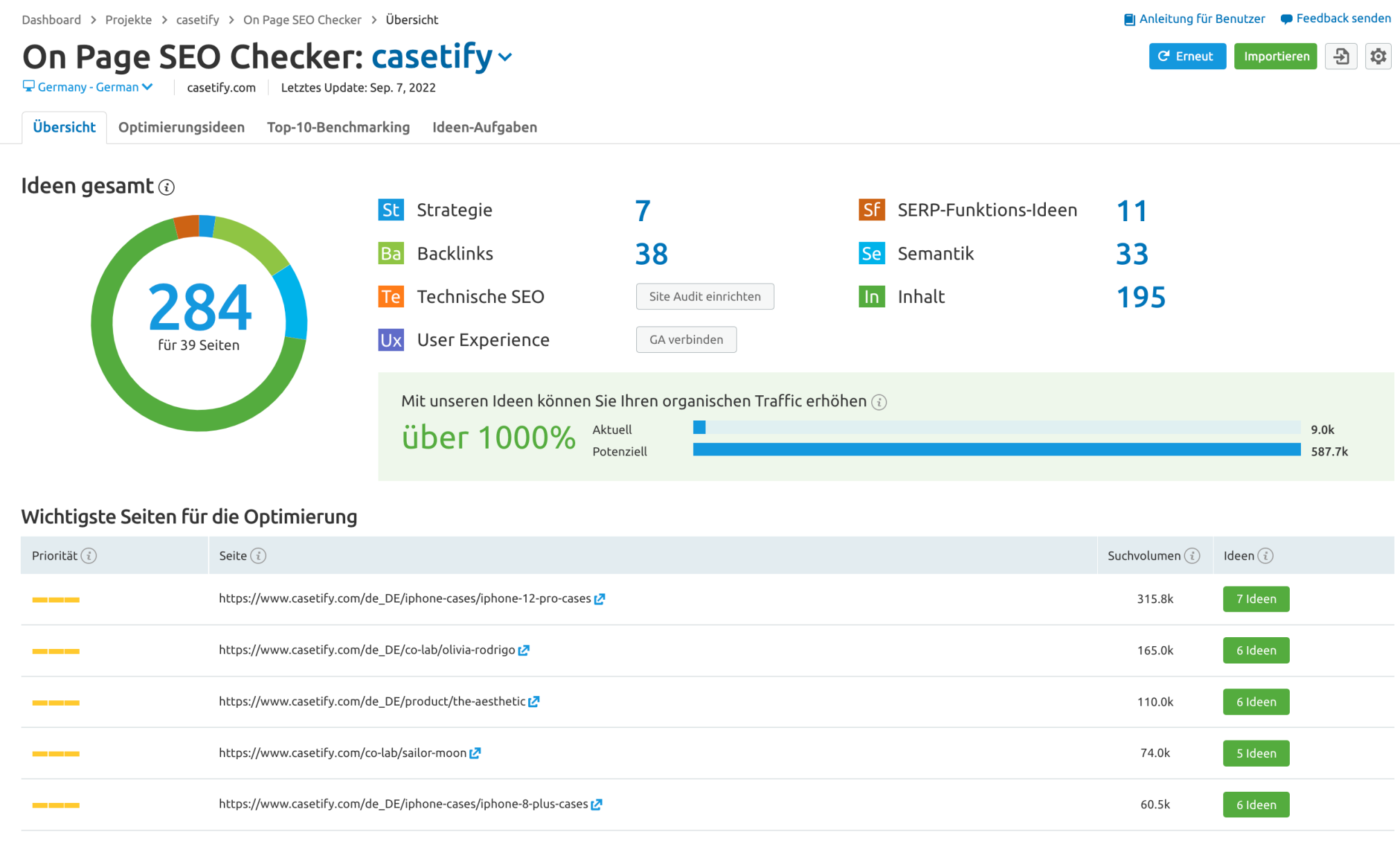This screenshot has height=841, width=1400.
Task: Click the Se Semantik category icon
Action: point(872,253)
